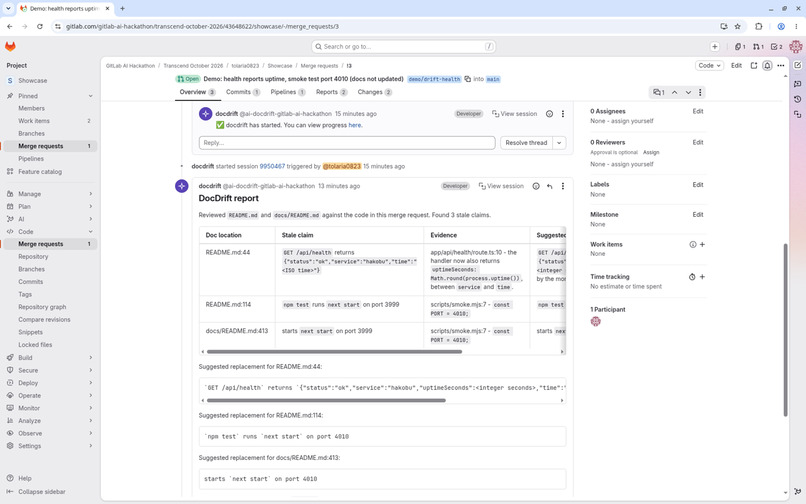Switch to the Pipelines tab
The width and height of the screenshot is (806, 504).
coord(288,92)
